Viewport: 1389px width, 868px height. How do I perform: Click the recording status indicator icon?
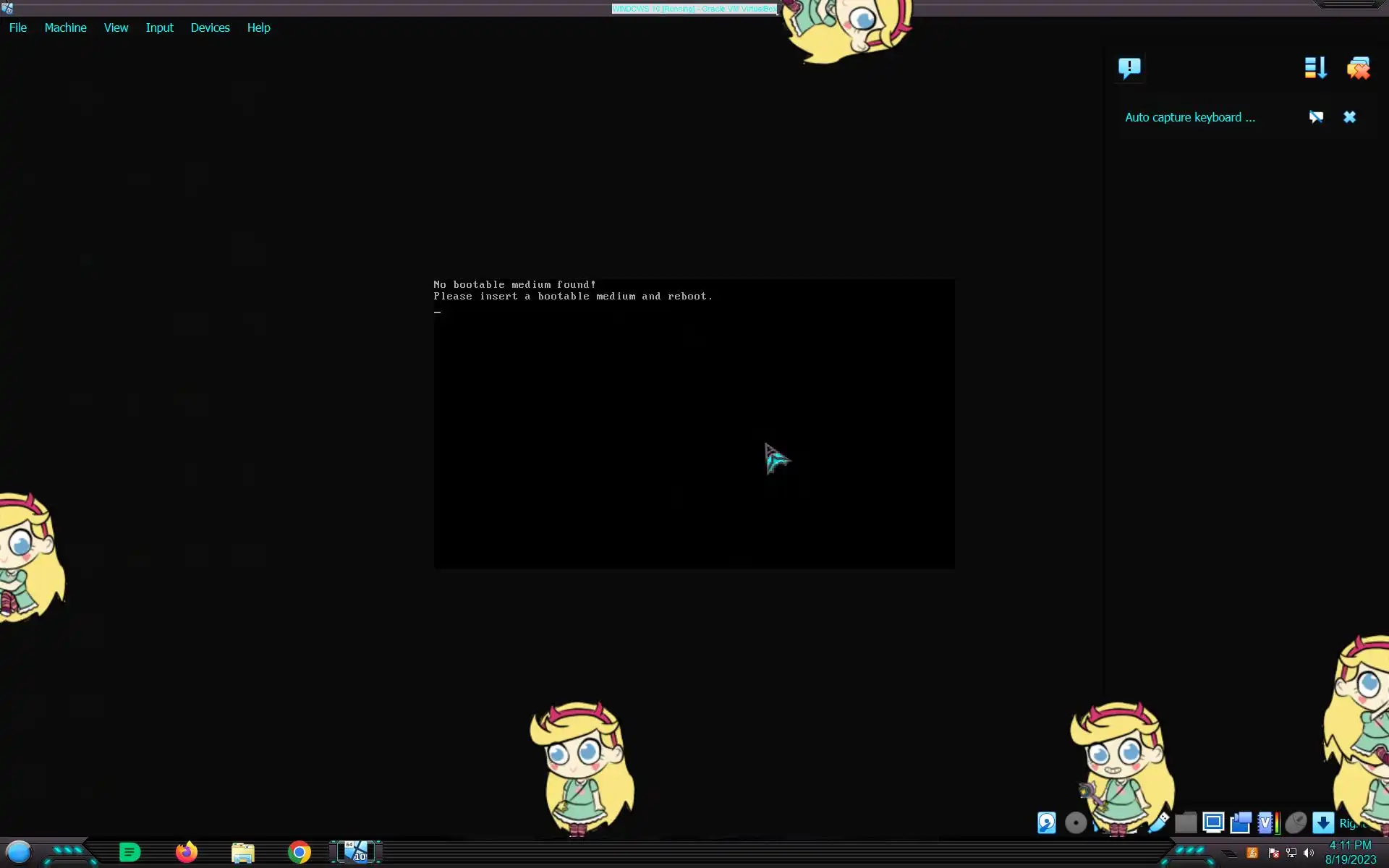click(x=1241, y=822)
